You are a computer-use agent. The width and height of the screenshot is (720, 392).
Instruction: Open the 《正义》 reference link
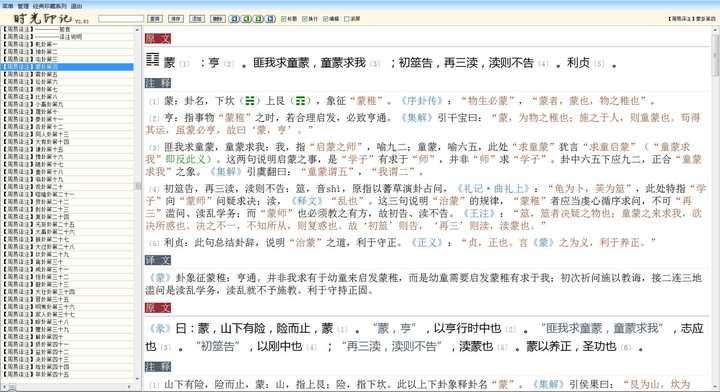tap(427, 242)
